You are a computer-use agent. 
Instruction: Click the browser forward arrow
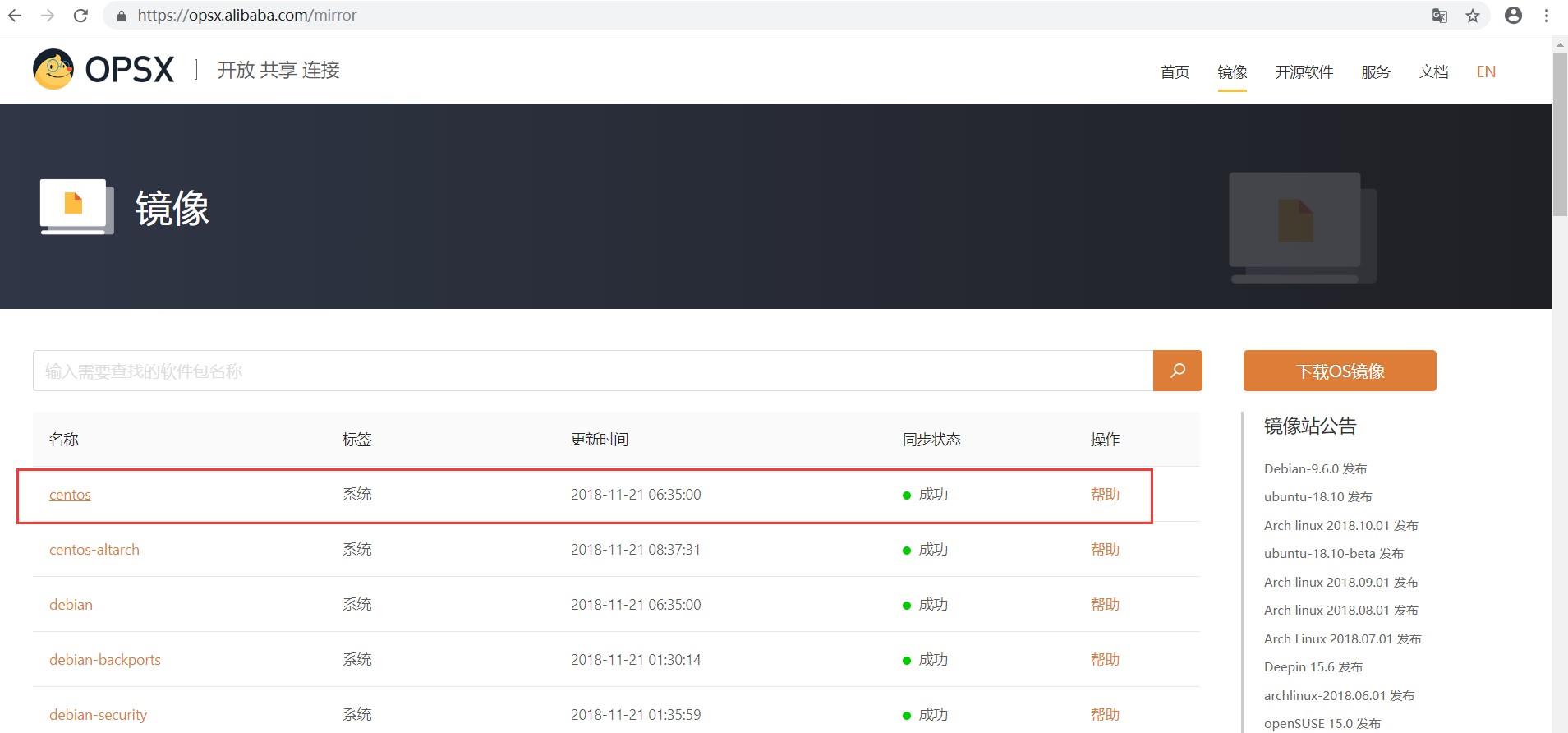pos(48,16)
